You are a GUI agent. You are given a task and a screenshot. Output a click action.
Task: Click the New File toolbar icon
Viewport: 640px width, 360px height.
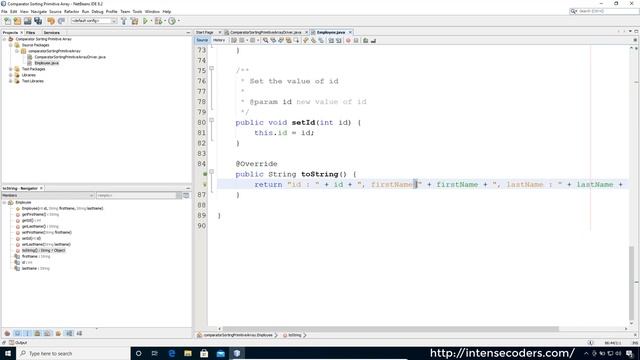7,21
